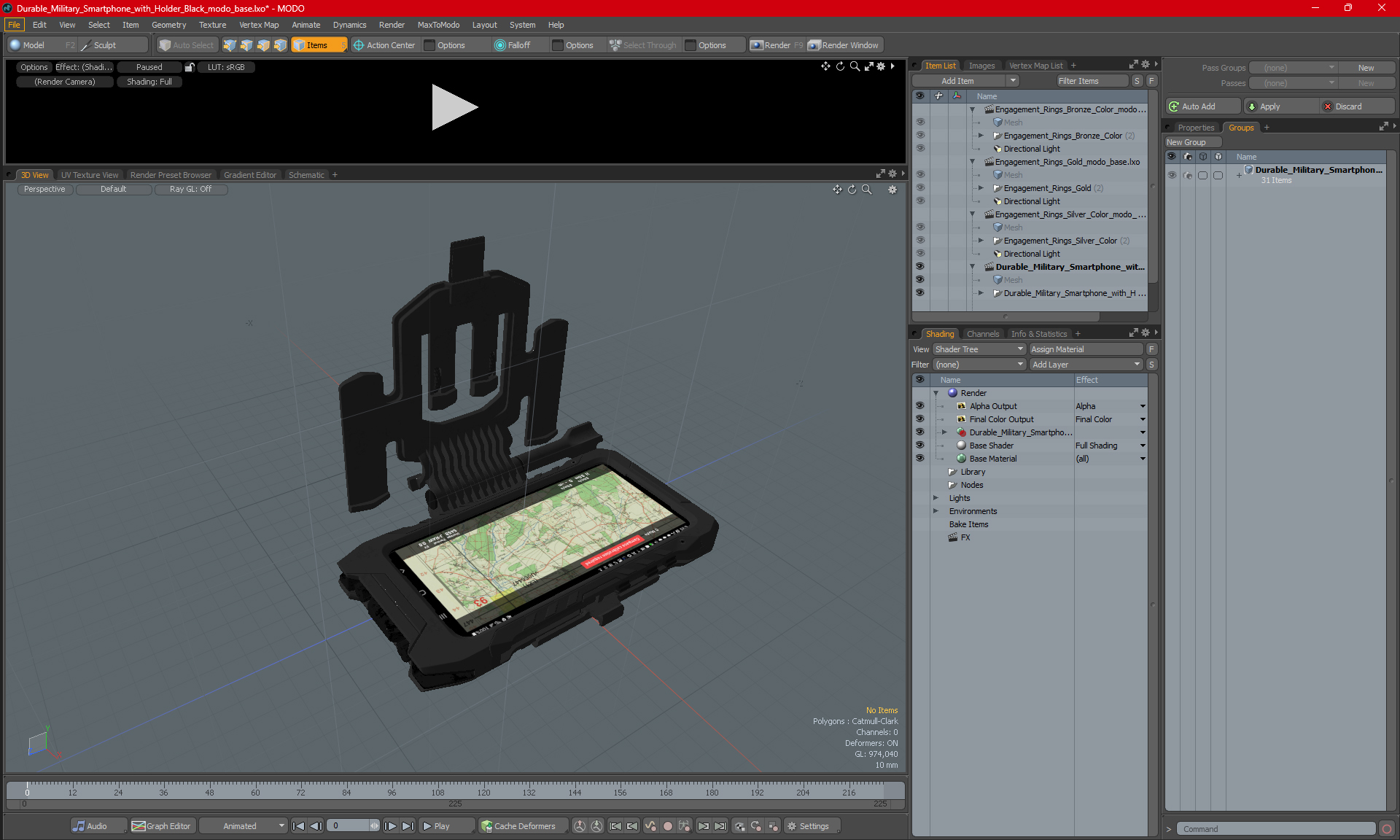Toggle visibility of Durable_Military_Smartphone scene item
The image size is (1400, 840).
[919, 267]
